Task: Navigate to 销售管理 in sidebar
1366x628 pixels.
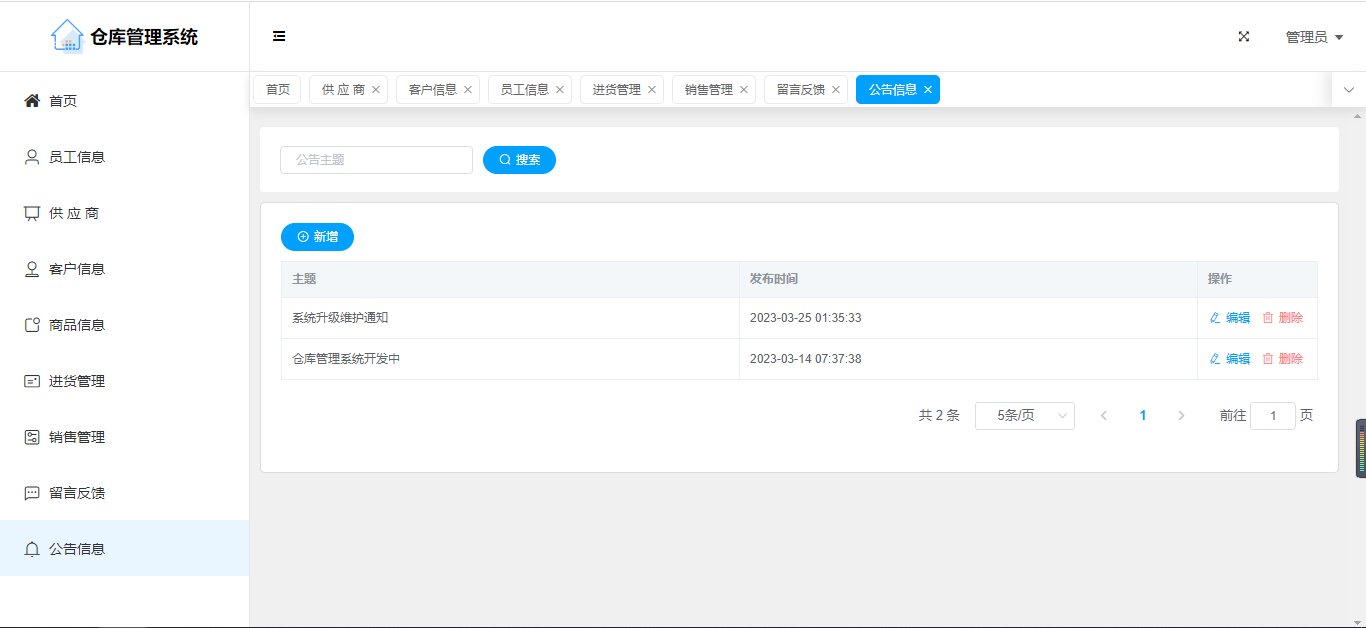Action: [x=76, y=437]
